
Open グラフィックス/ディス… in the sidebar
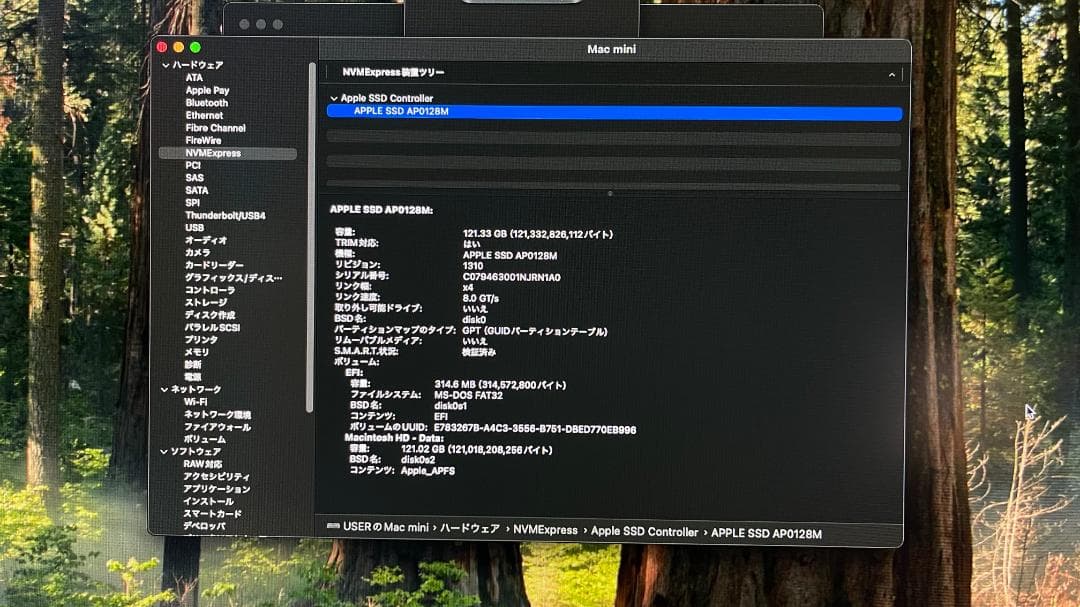pos(233,278)
